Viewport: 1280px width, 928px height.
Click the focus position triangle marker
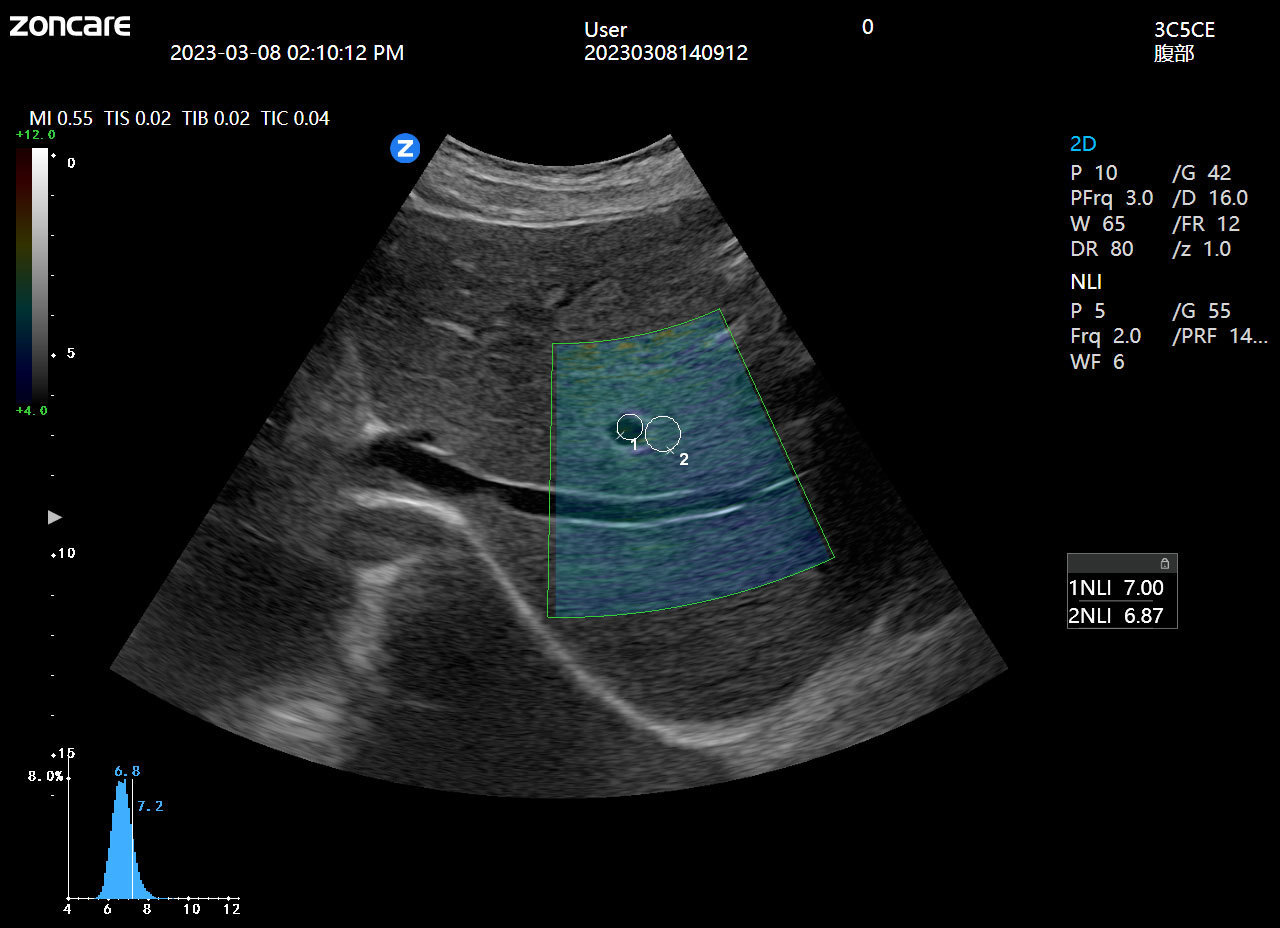[x=55, y=517]
